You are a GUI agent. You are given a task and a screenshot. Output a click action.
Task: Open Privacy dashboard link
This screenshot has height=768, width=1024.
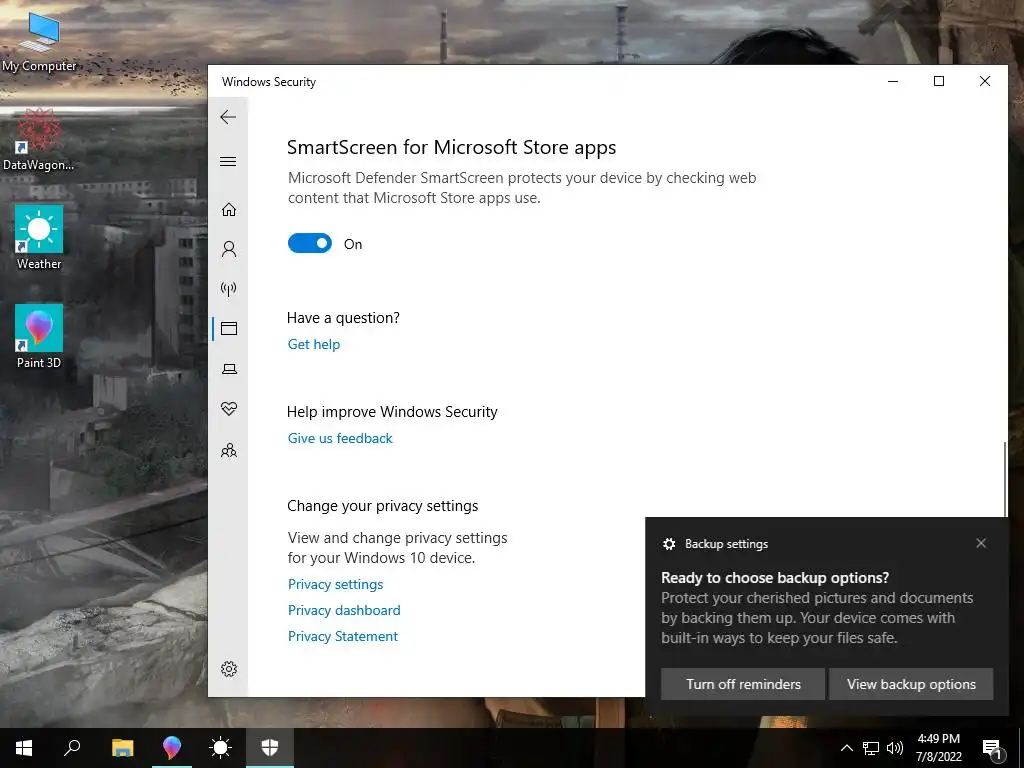[x=344, y=611]
